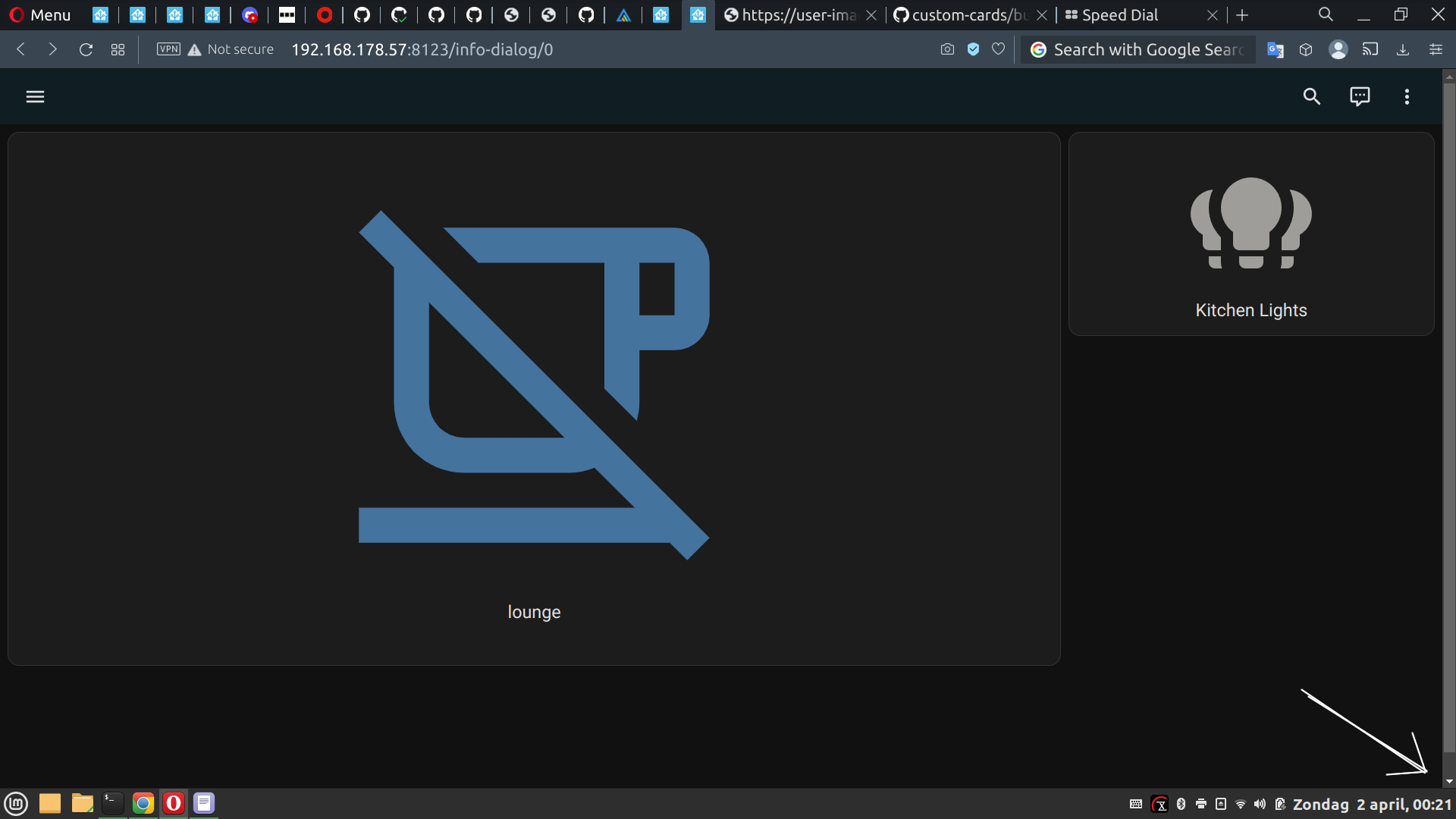Close the Speed Dial tab
The image size is (1456, 819).
(1212, 15)
